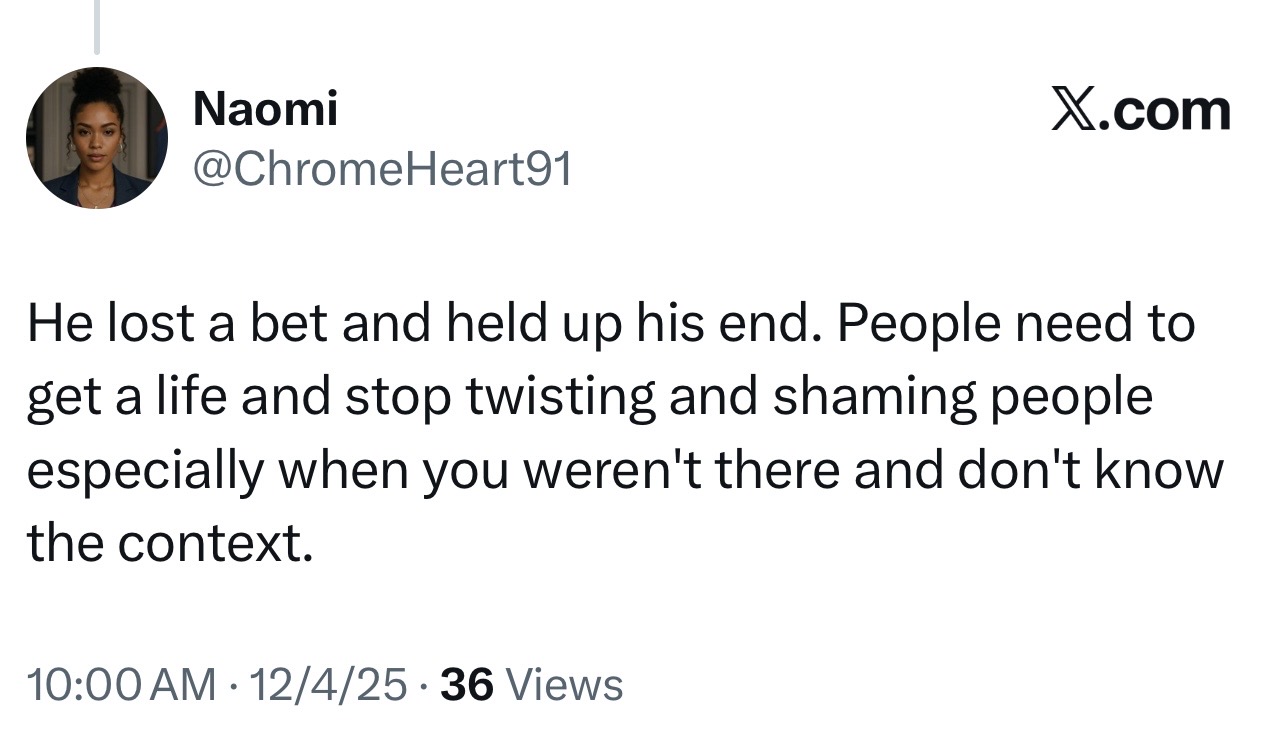The width and height of the screenshot is (1263, 744).
Task: Open the @ChromeHeart91 handle link
Action: (x=382, y=170)
